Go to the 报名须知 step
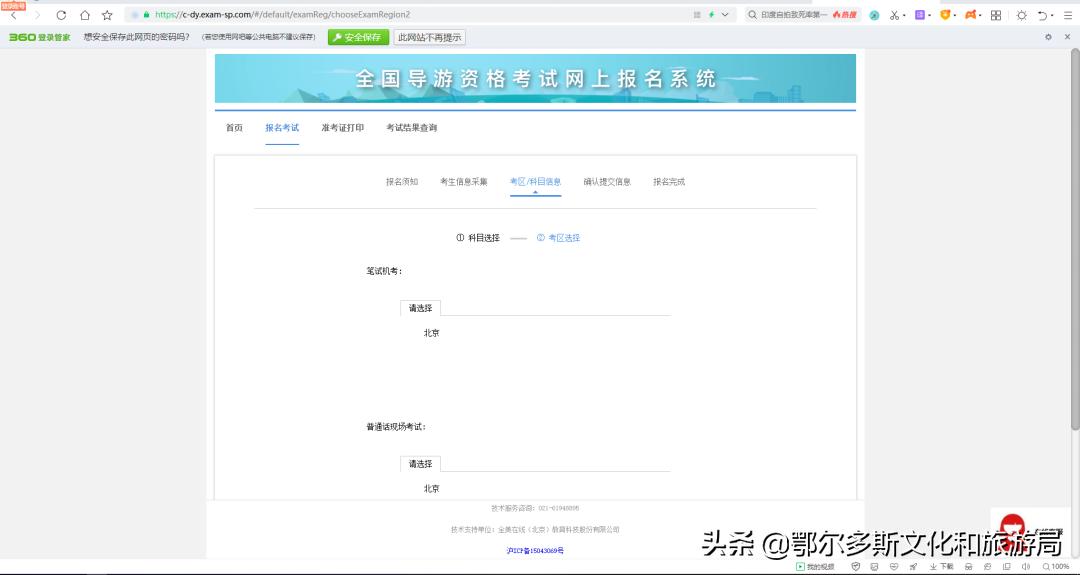This screenshot has height=575, width=1080. pos(402,182)
